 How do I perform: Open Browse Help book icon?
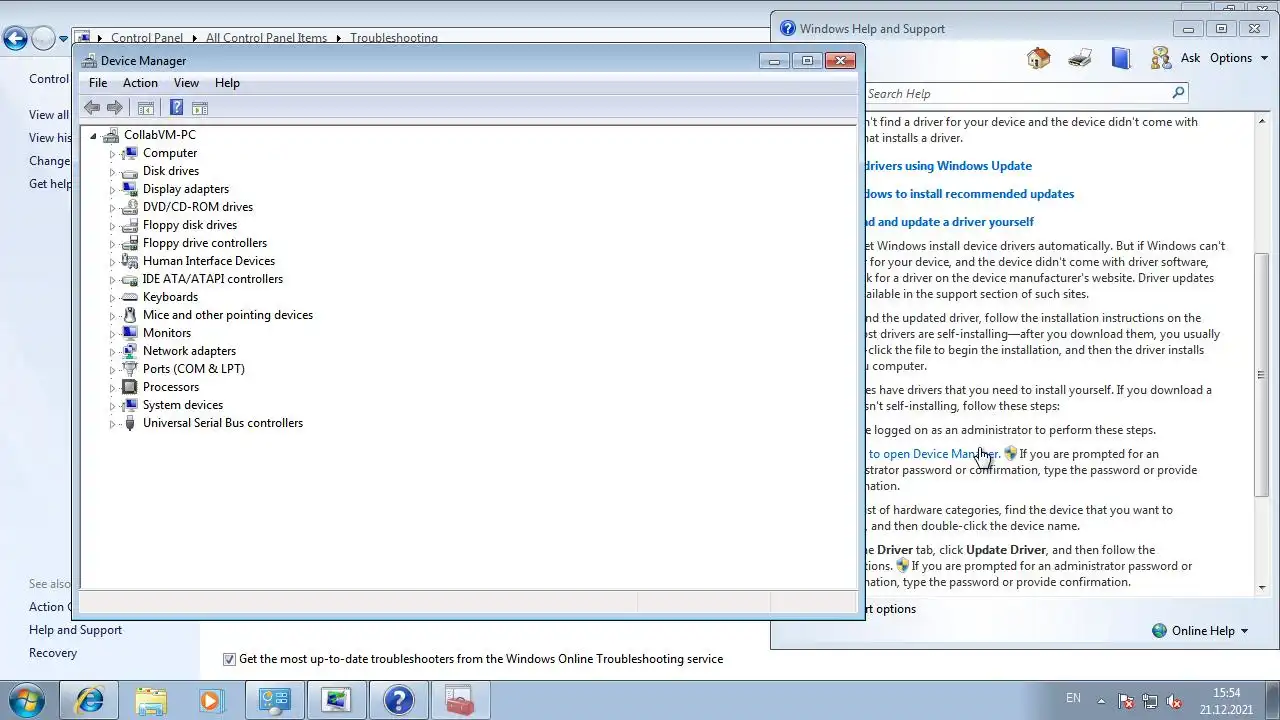[1121, 58]
